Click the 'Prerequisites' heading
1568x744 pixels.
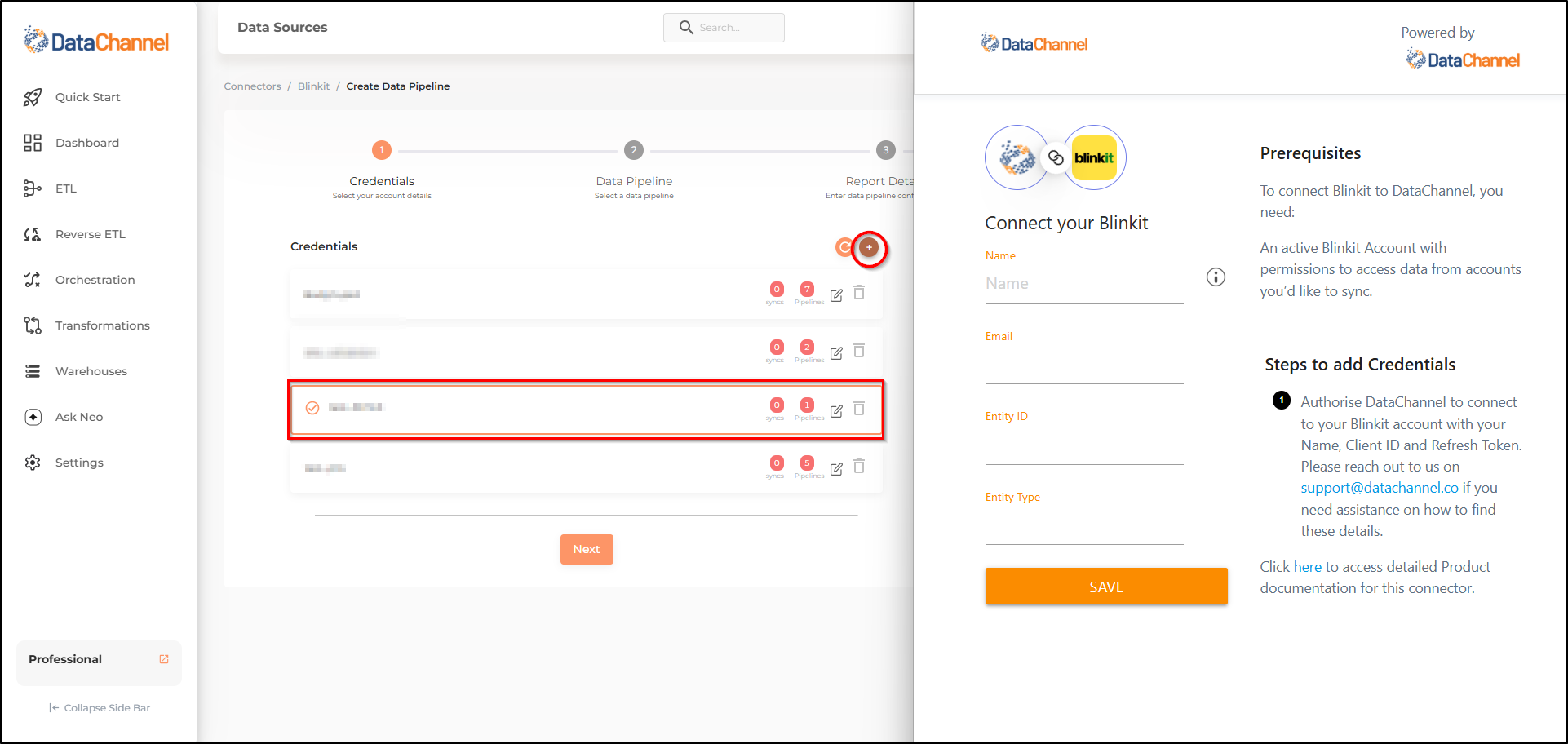pyautogui.click(x=1310, y=153)
